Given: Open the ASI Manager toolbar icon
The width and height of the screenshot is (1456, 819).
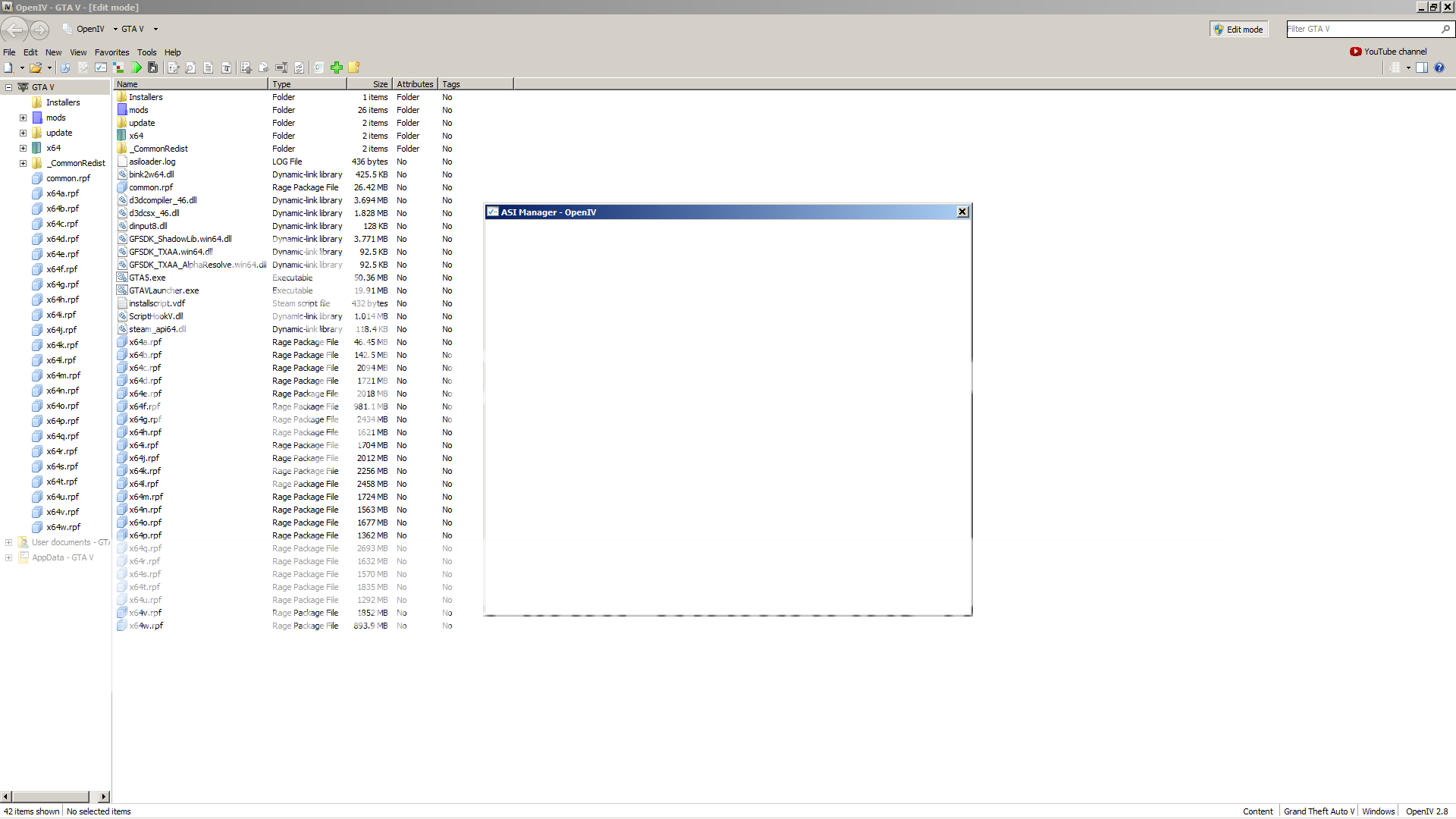Looking at the screenshot, I should [x=101, y=67].
